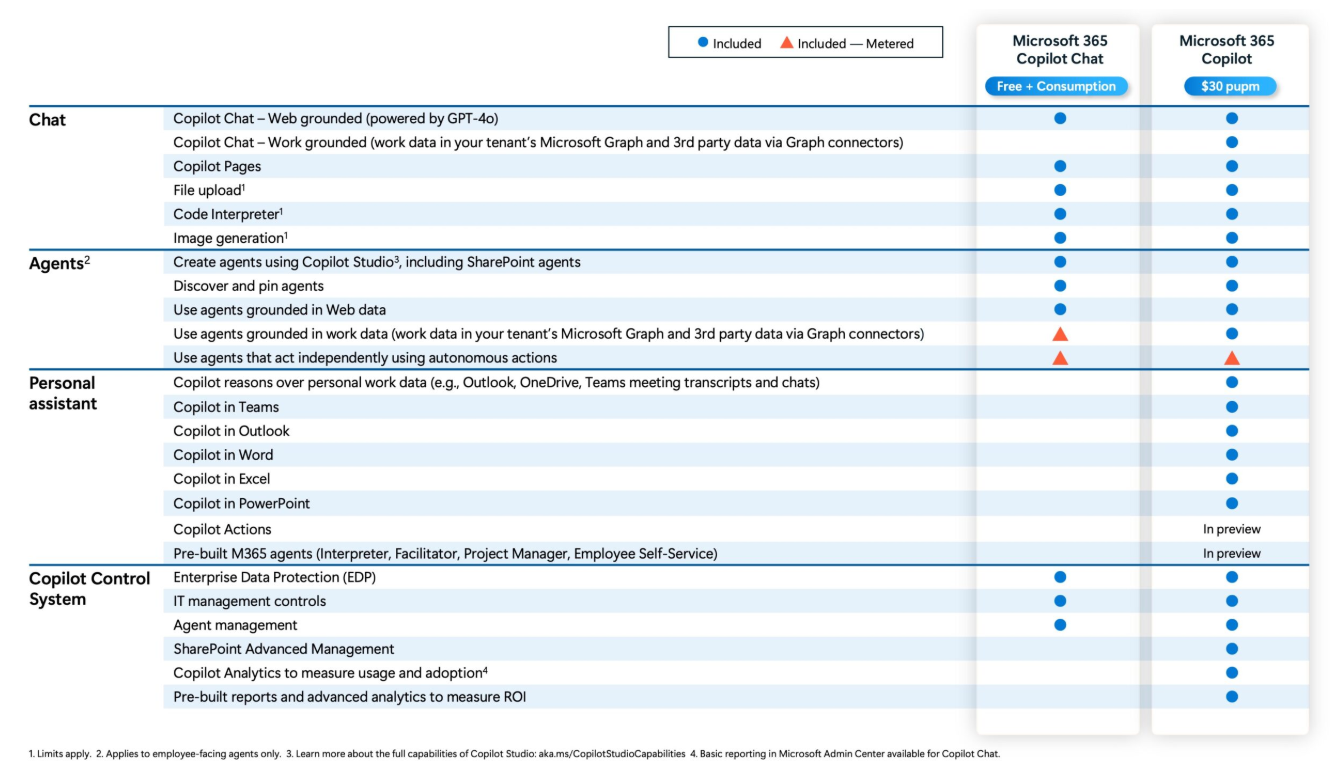Click 'Copilot Pages' feature row label
This screenshot has width=1343, height=763.
pos(217,166)
